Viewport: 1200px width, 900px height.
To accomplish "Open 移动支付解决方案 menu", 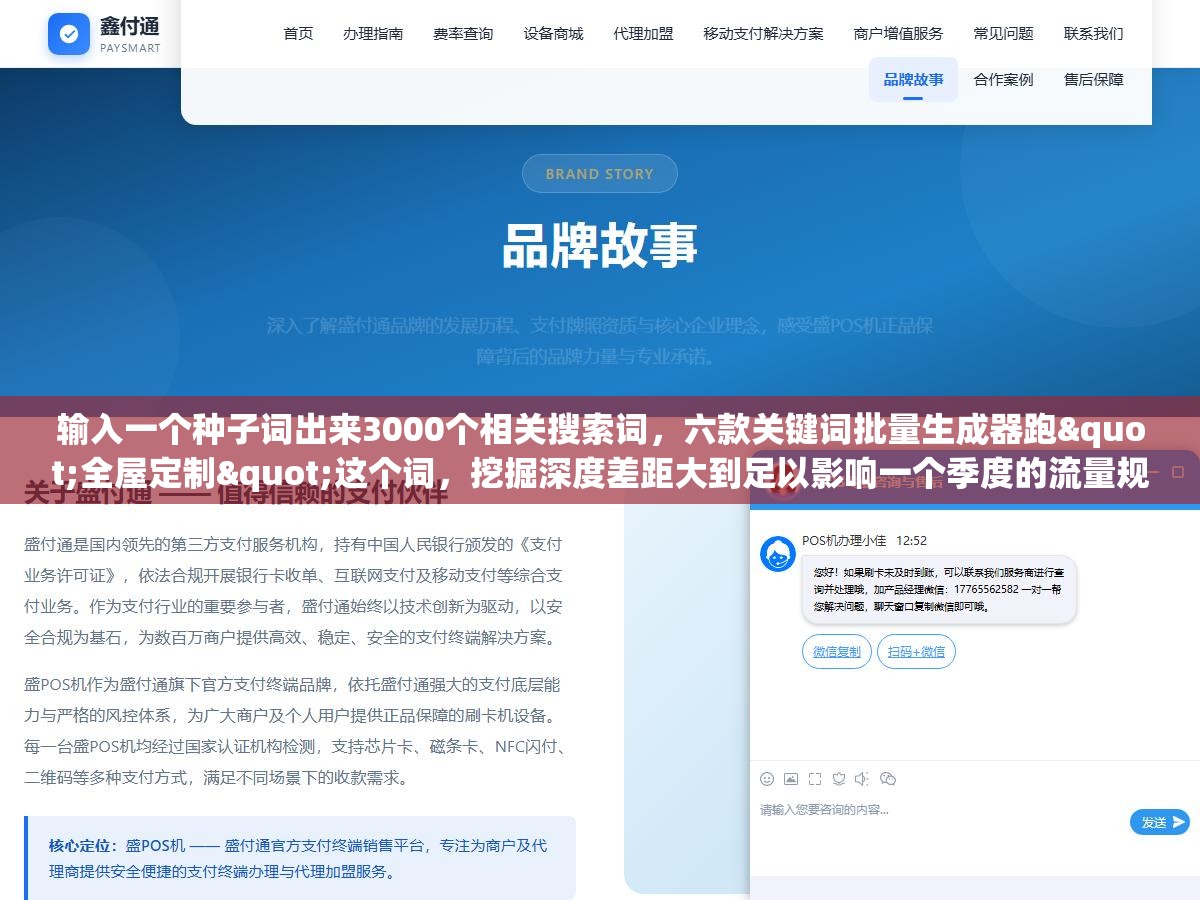I will [x=763, y=33].
